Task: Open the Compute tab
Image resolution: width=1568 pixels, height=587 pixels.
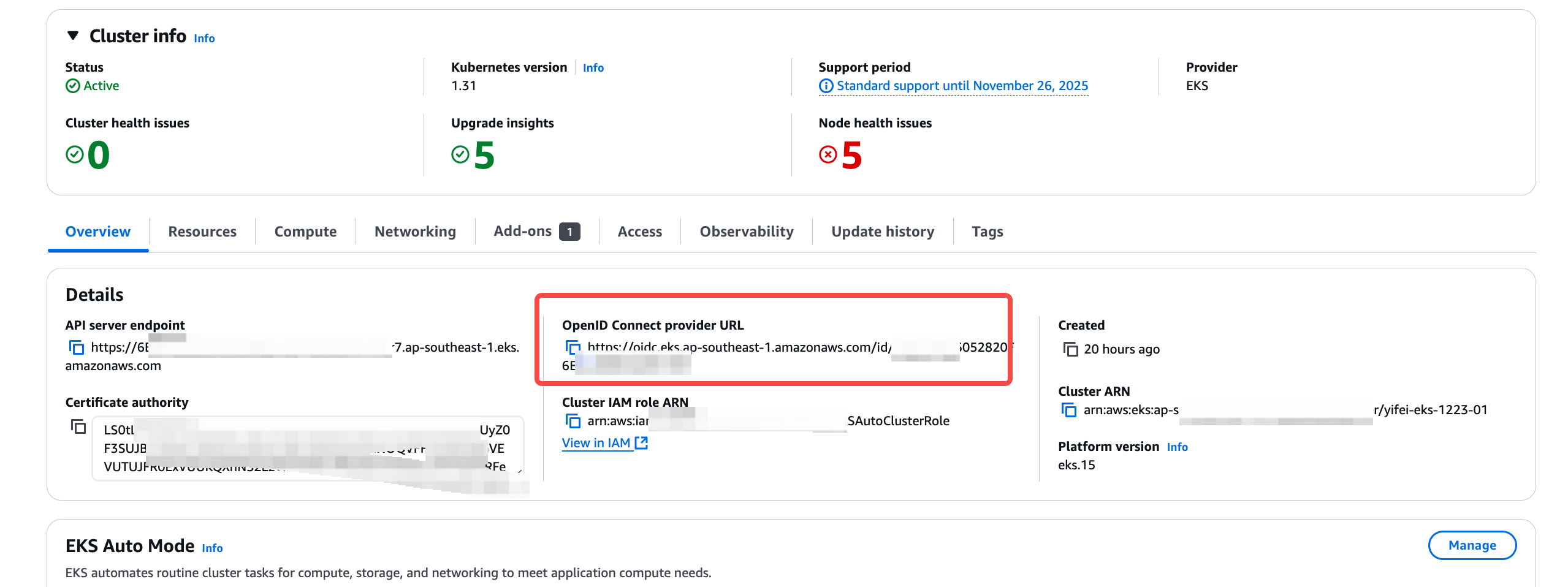Action: [x=305, y=232]
